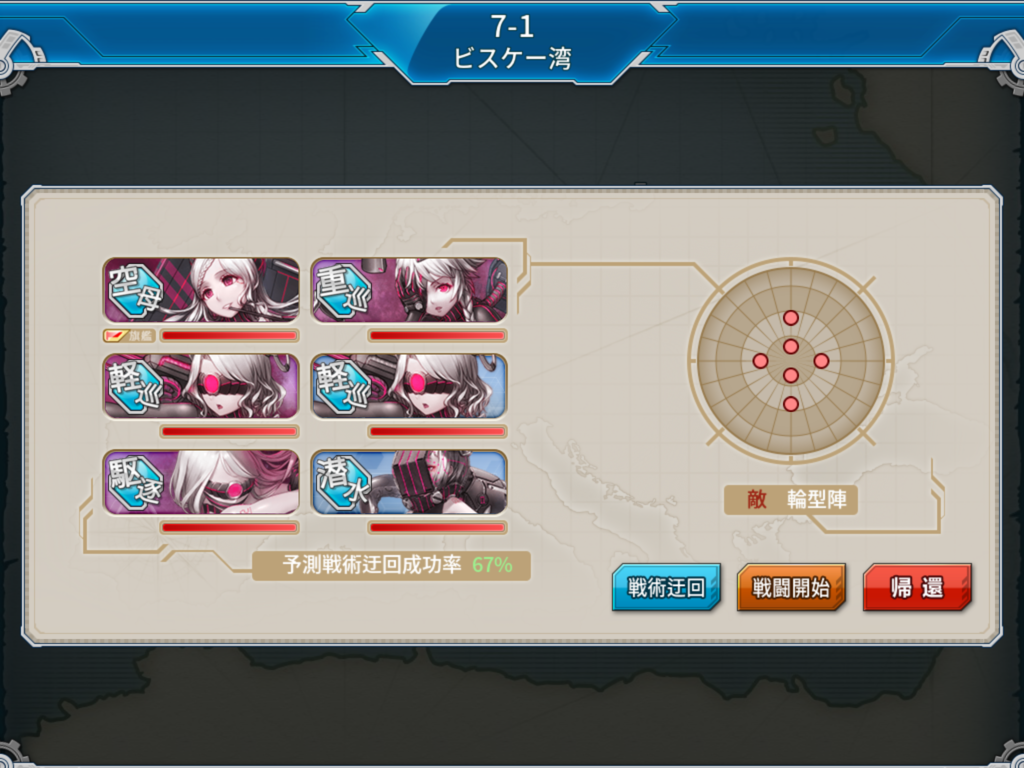Click the left 軽巡 light cruiser badge
The width and height of the screenshot is (1024, 768).
(x=135, y=386)
